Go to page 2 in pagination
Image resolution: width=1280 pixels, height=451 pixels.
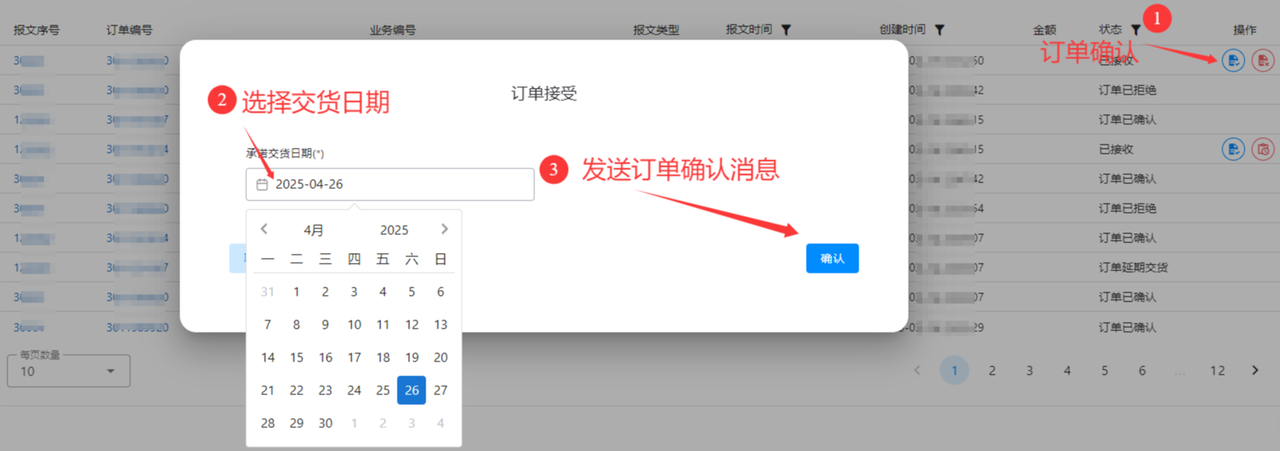(992, 370)
